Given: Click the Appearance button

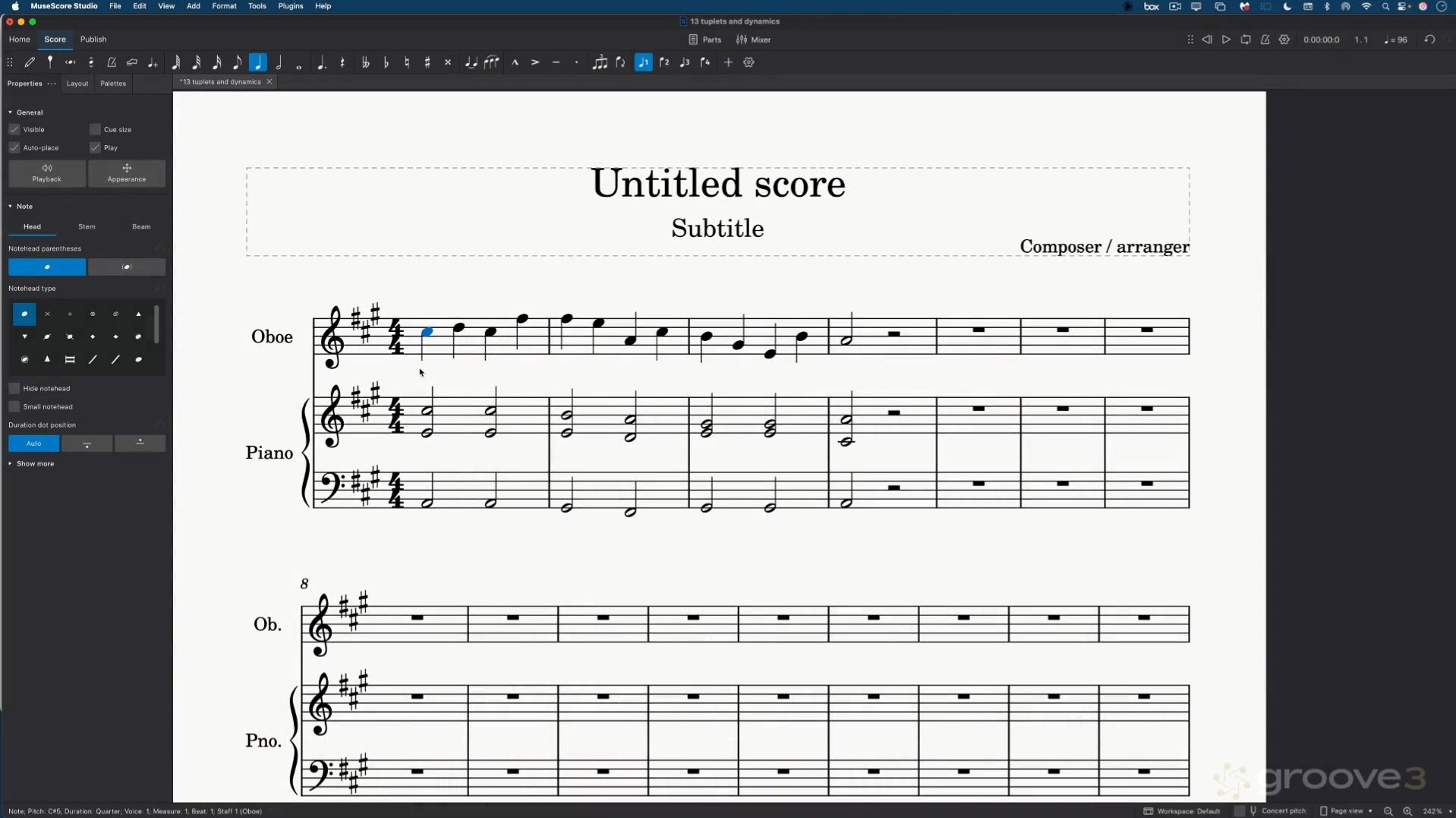Looking at the screenshot, I should pyautogui.click(x=127, y=173).
